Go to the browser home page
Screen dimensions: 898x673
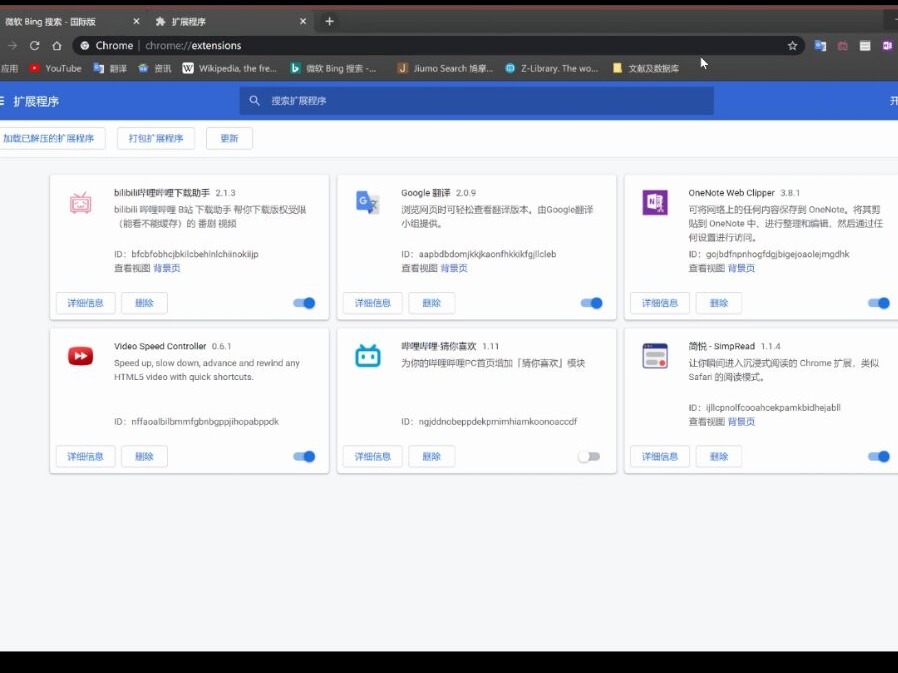pyautogui.click(x=57, y=46)
